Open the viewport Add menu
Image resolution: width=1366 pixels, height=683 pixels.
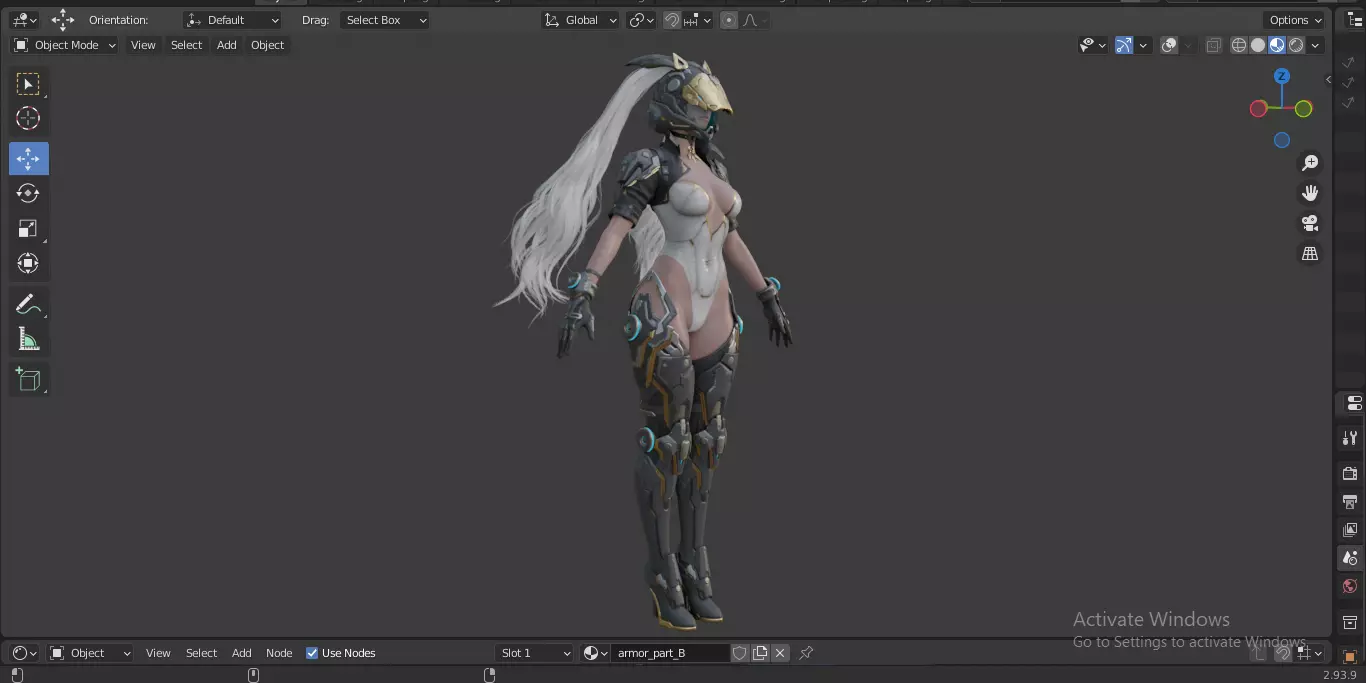227,45
